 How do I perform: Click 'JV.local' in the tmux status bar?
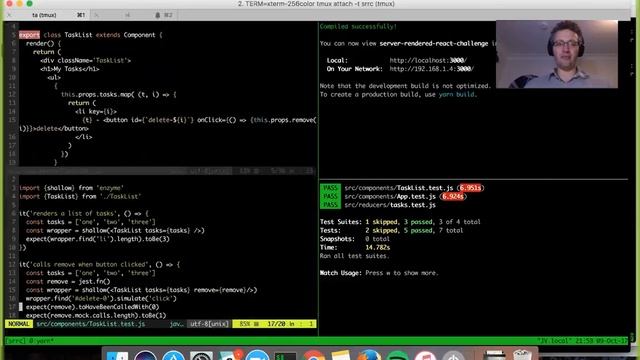coord(556,341)
